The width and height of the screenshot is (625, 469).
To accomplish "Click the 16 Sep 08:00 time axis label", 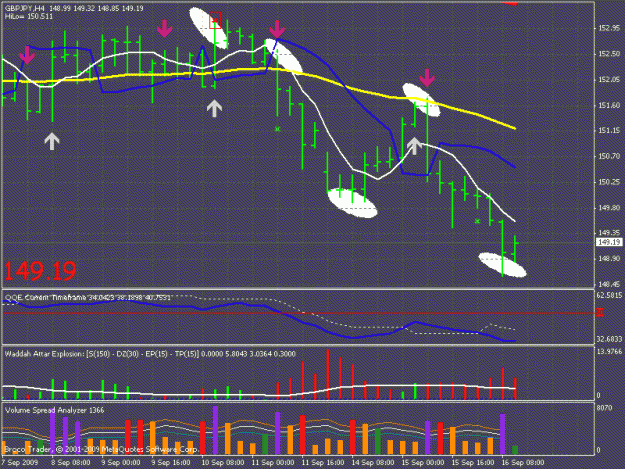I will (x=523, y=463).
